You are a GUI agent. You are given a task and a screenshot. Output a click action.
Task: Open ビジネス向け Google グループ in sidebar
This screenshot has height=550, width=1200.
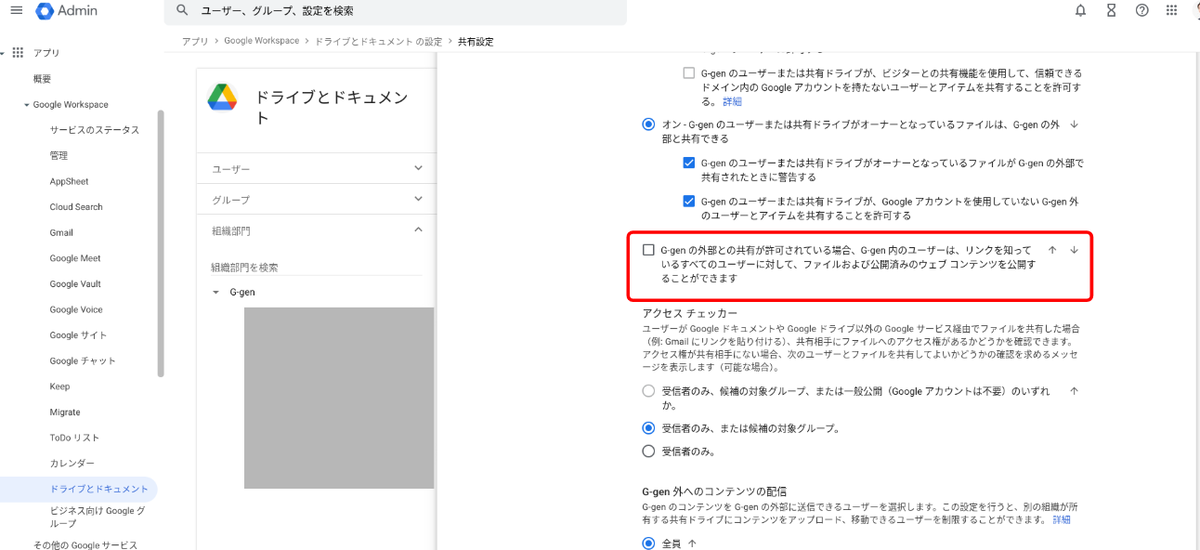97,516
